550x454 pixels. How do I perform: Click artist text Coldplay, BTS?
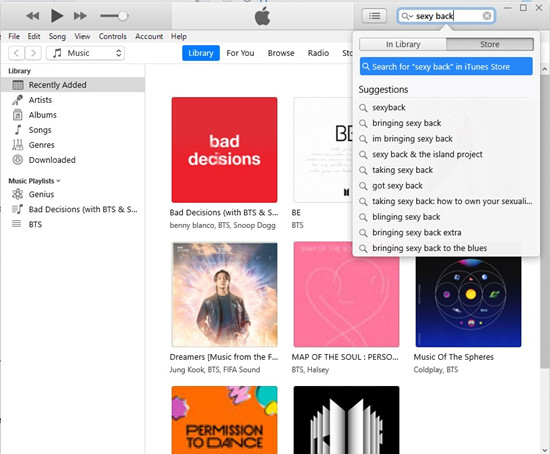(436, 370)
